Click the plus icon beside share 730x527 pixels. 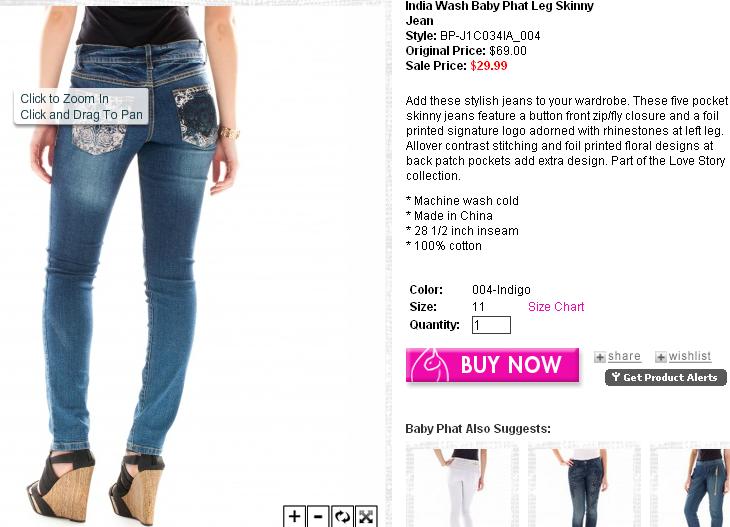(x=600, y=357)
